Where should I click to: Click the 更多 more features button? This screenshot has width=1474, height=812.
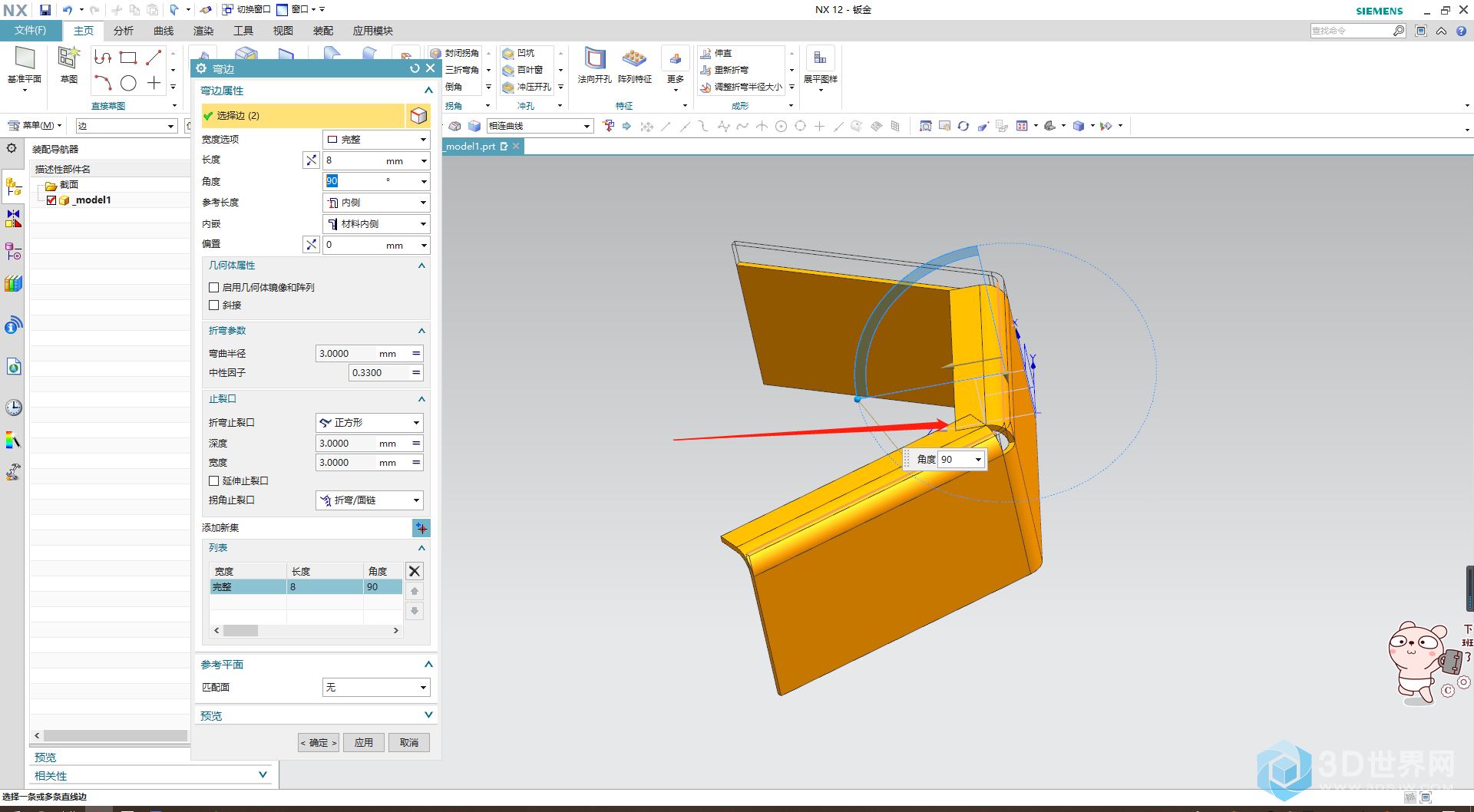click(x=676, y=68)
